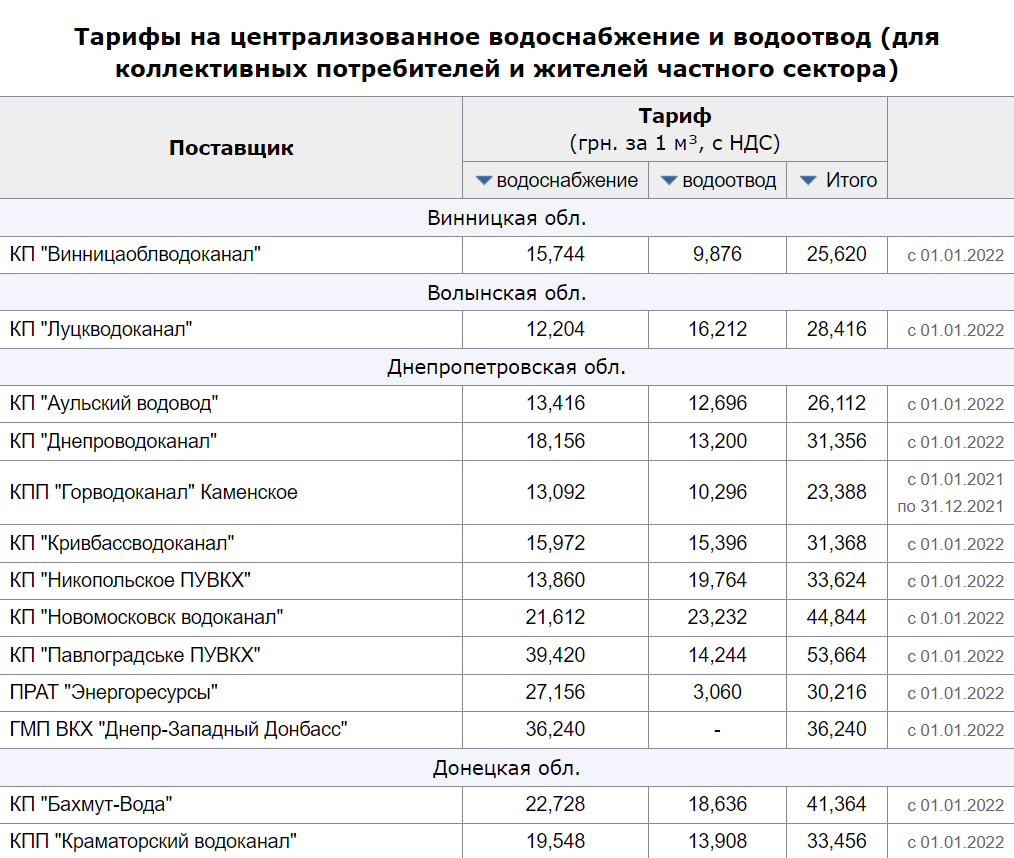Select the Донецкая обл. region heading
The width and height of the screenshot is (1014, 858).
(x=506, y=768)
